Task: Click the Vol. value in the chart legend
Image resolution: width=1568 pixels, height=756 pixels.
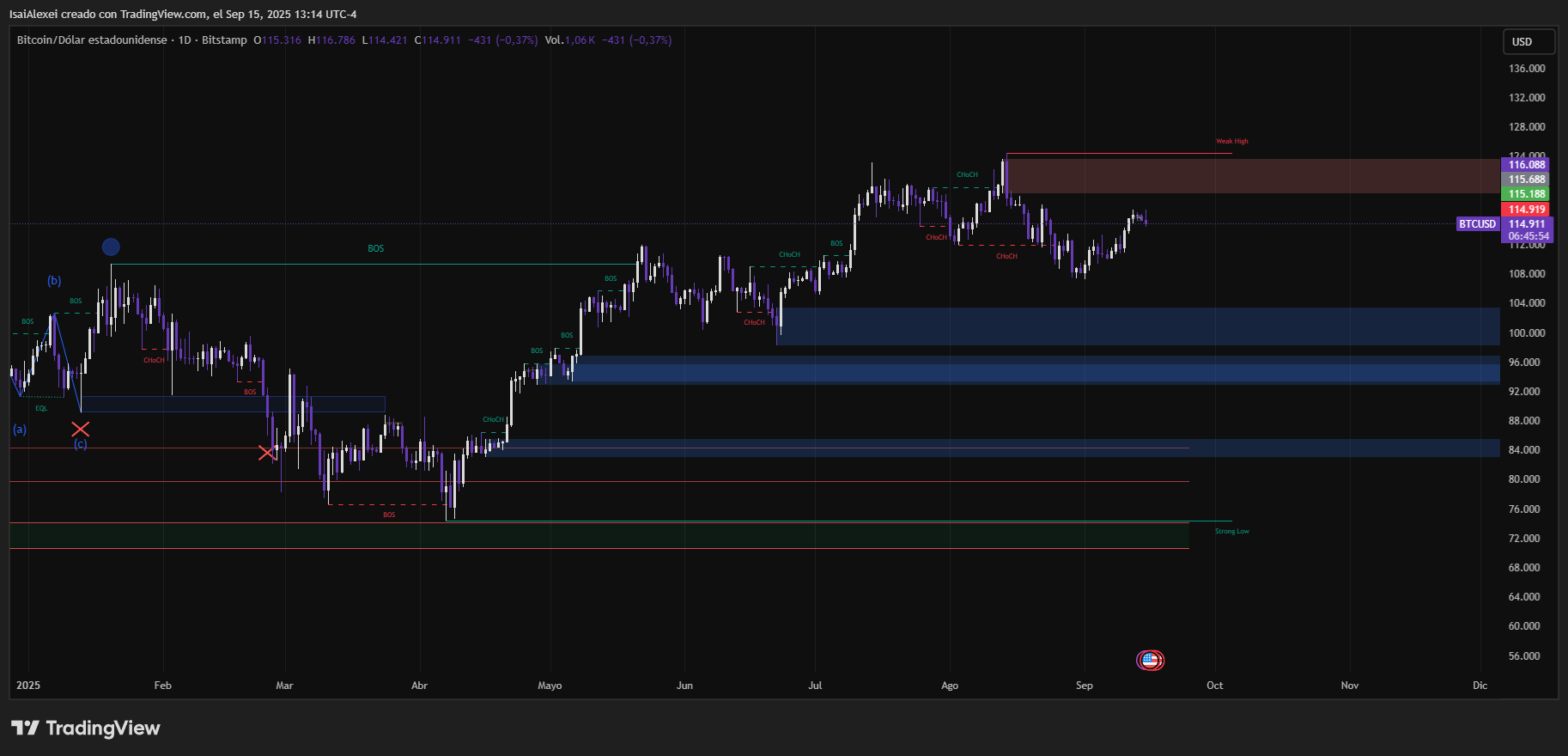Action: coord(580,40)
